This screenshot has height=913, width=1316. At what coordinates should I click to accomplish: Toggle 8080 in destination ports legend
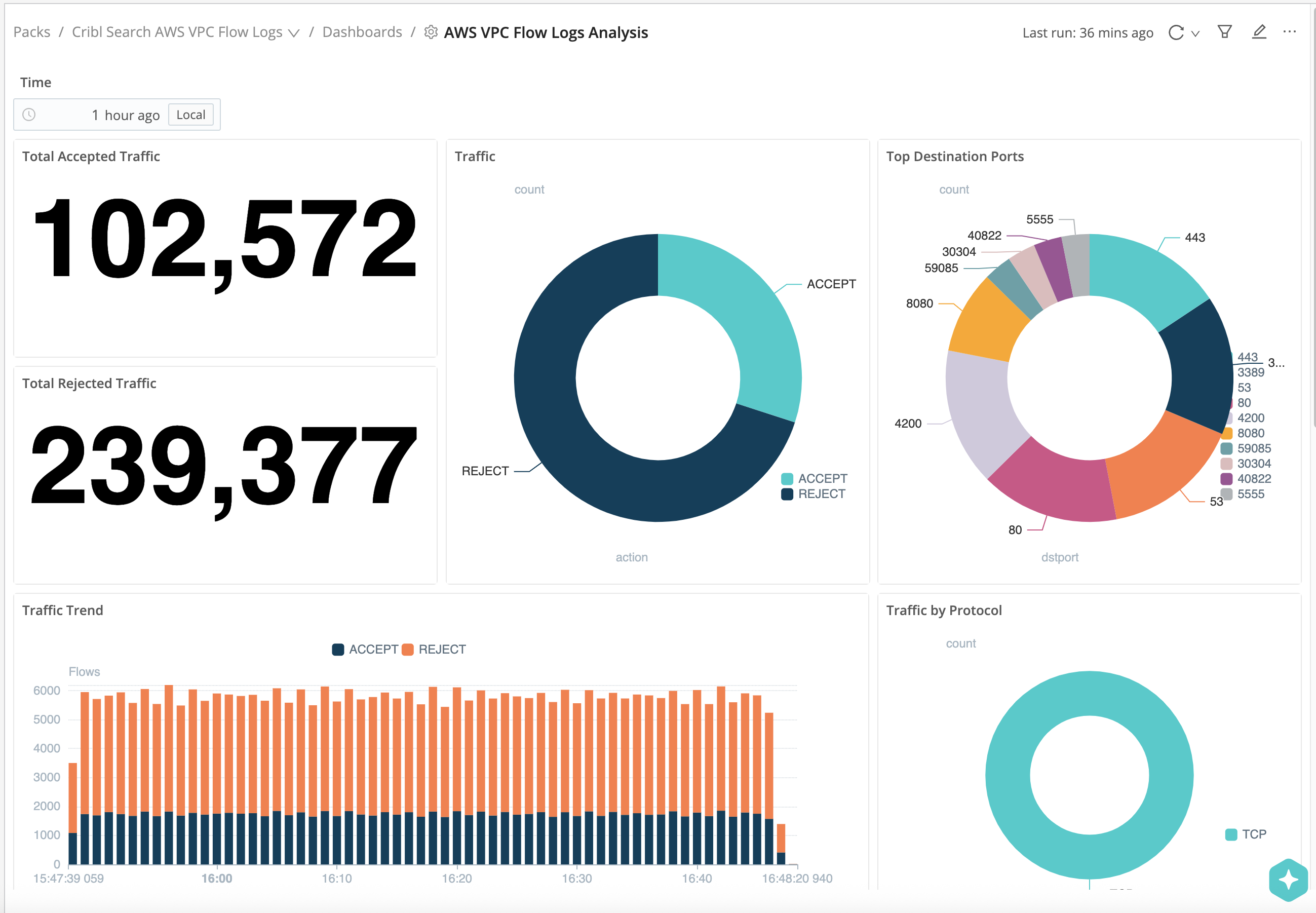1242,434
